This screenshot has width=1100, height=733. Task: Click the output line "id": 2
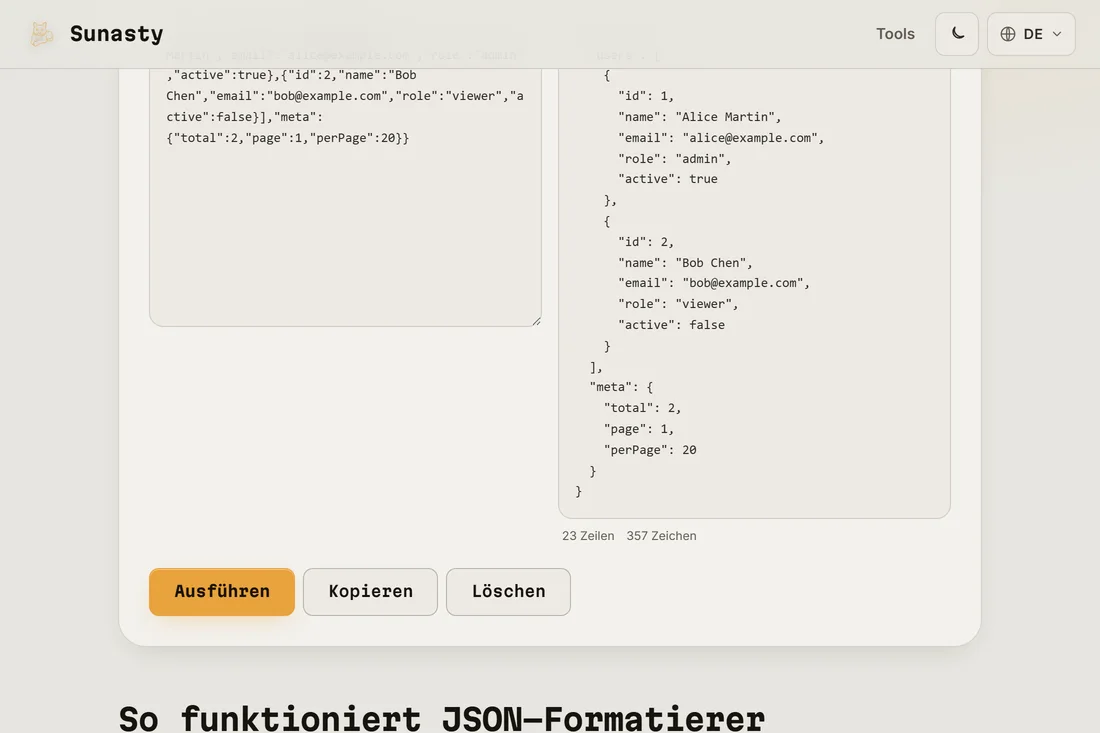click(645, 241)
